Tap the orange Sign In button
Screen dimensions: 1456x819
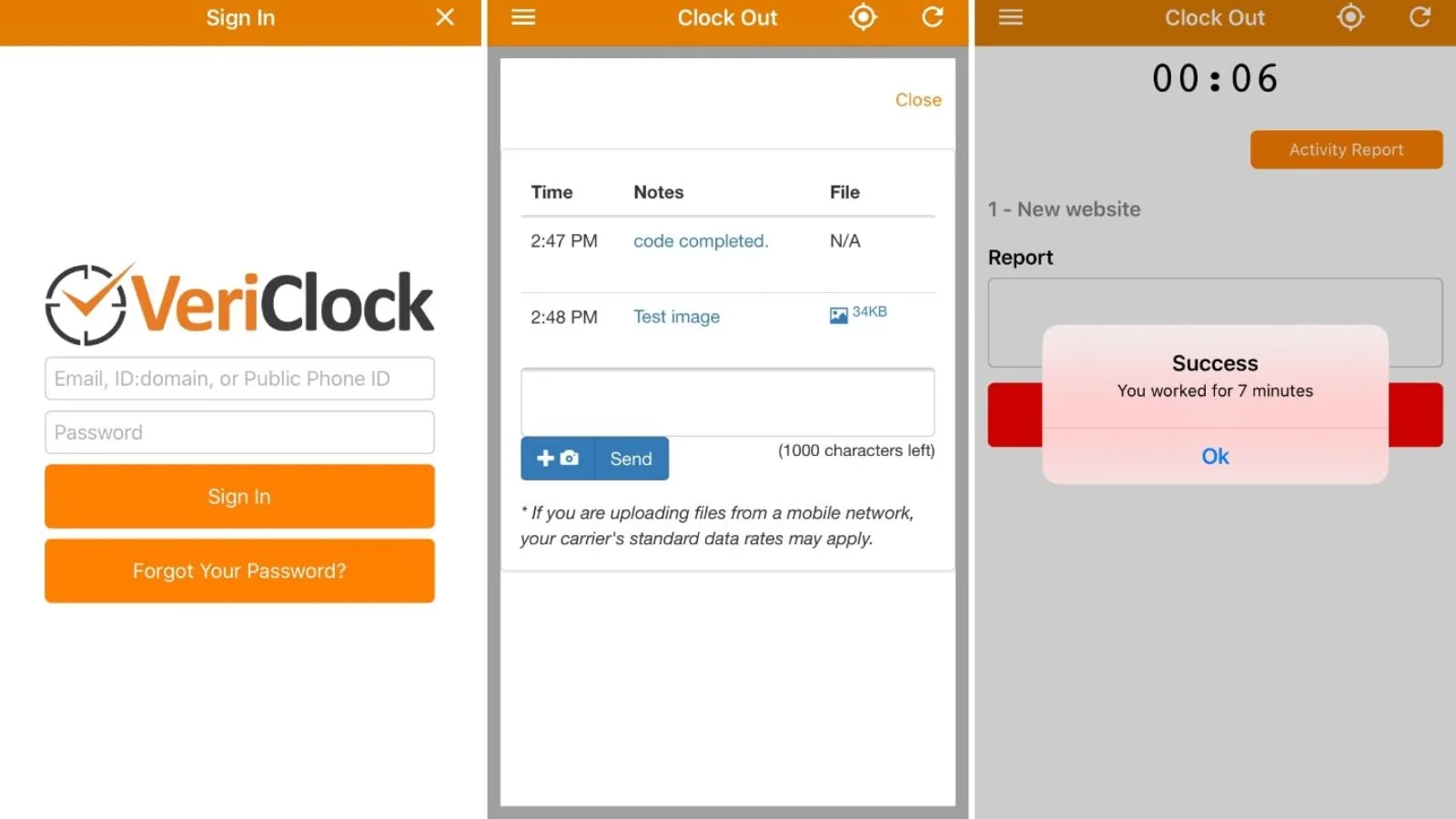tap(239, 497)
